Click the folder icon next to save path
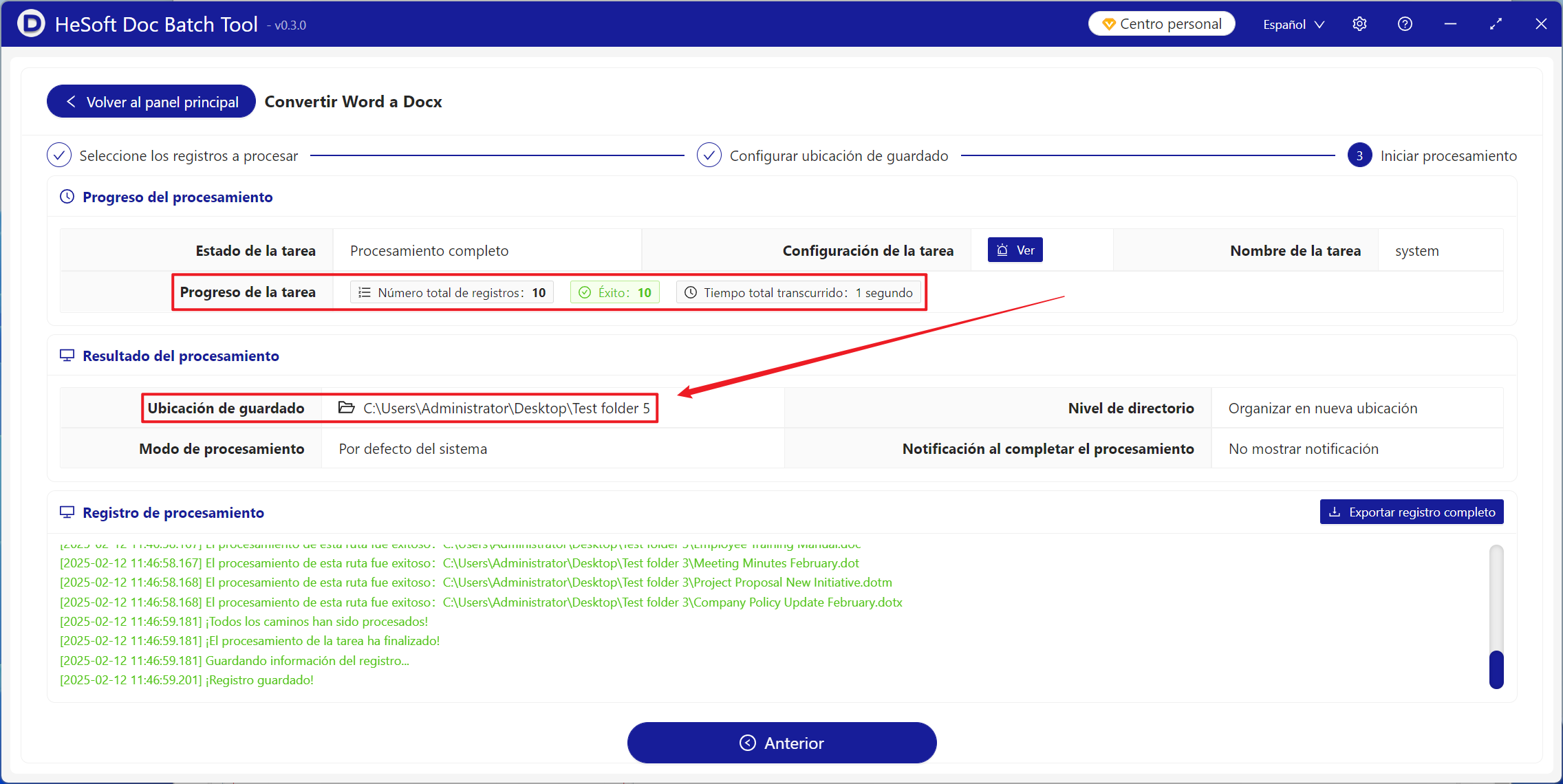This screenshot has width=1563, height=784. coord(346,408)
